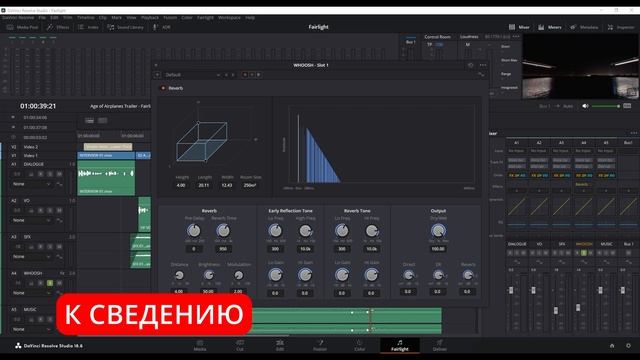
Task: Open A1 DIALOGUE None dropdown
Action: [x=31, y=184]
